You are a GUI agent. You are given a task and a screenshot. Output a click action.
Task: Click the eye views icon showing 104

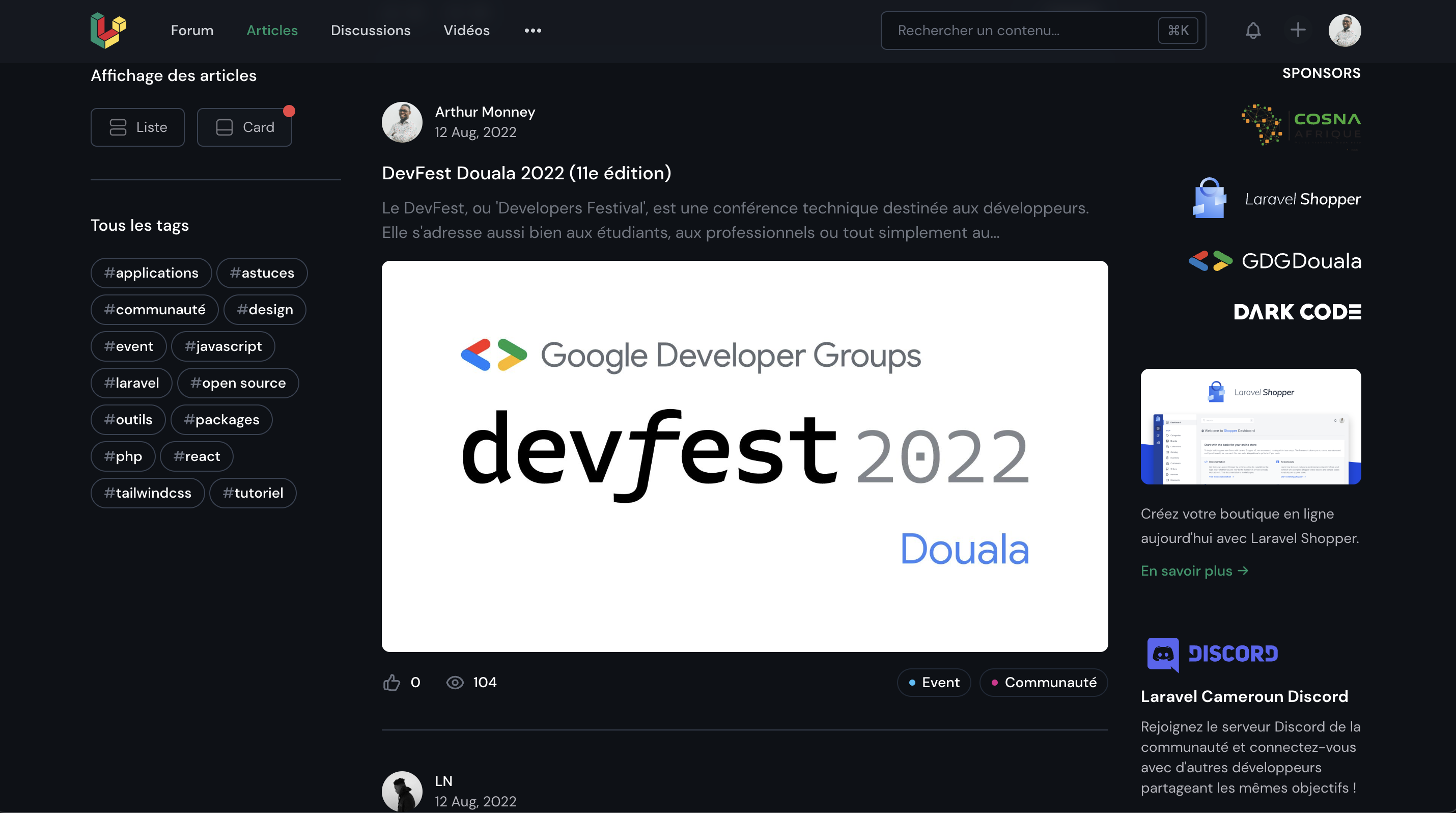(455, 683)
